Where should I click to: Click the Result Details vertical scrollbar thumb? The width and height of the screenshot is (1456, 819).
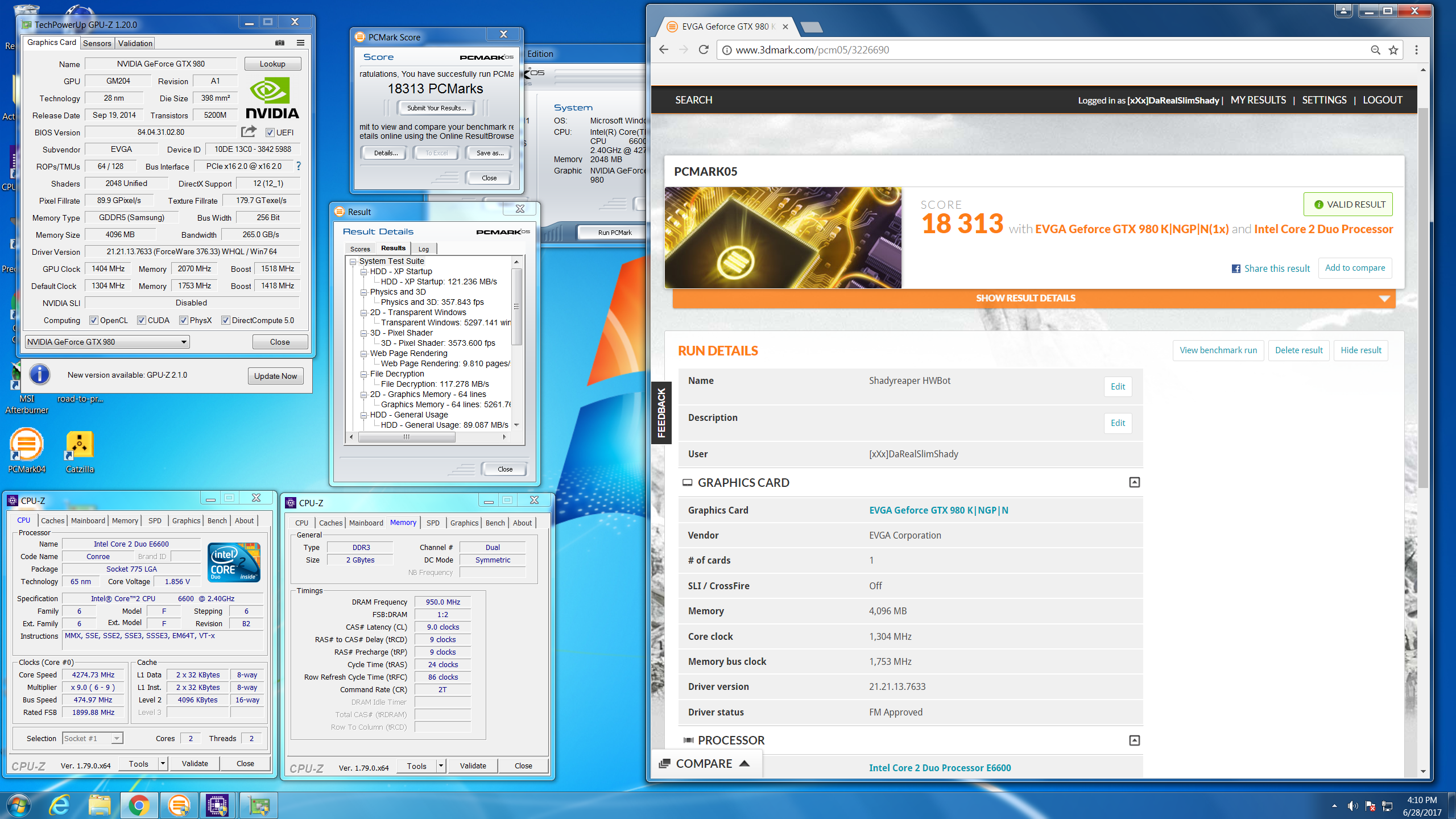pos(516,306)
